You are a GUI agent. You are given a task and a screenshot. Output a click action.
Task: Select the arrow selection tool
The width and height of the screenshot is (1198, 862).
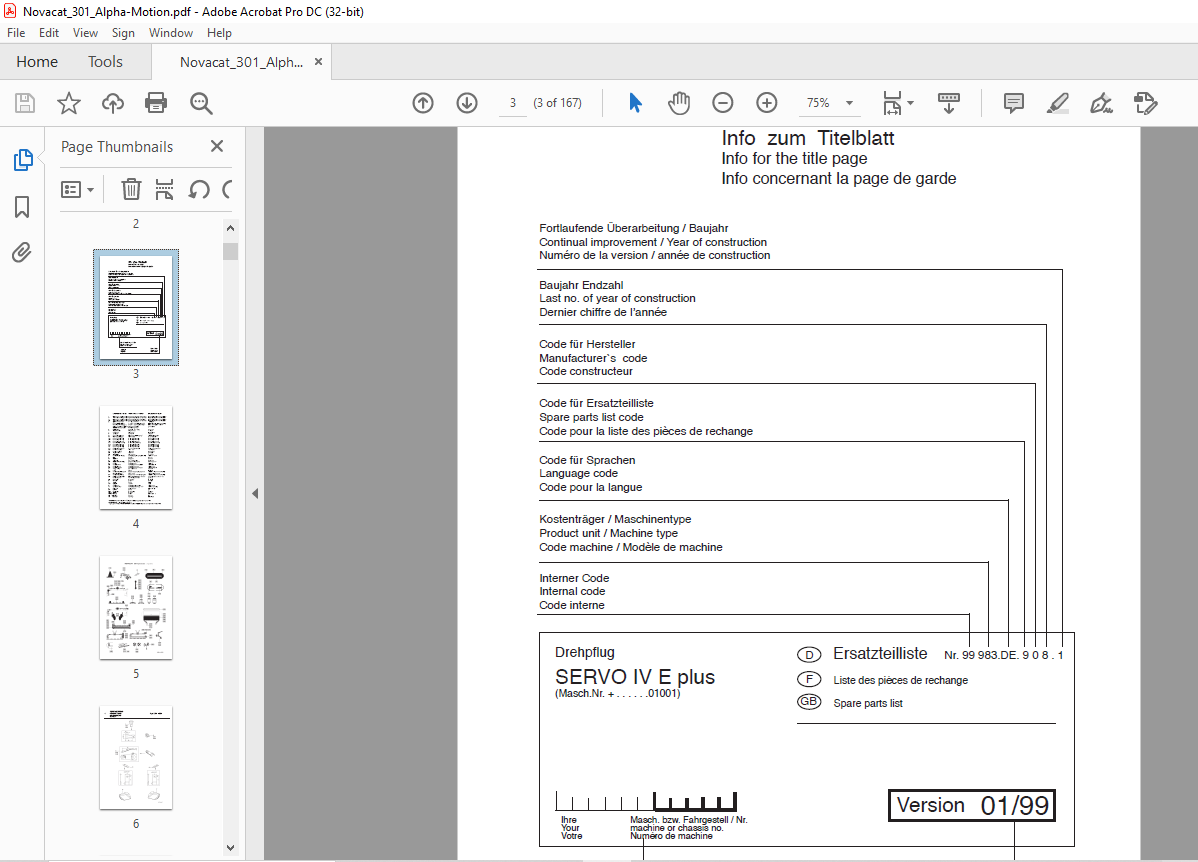pyautogui.click(x=635, y=102)
